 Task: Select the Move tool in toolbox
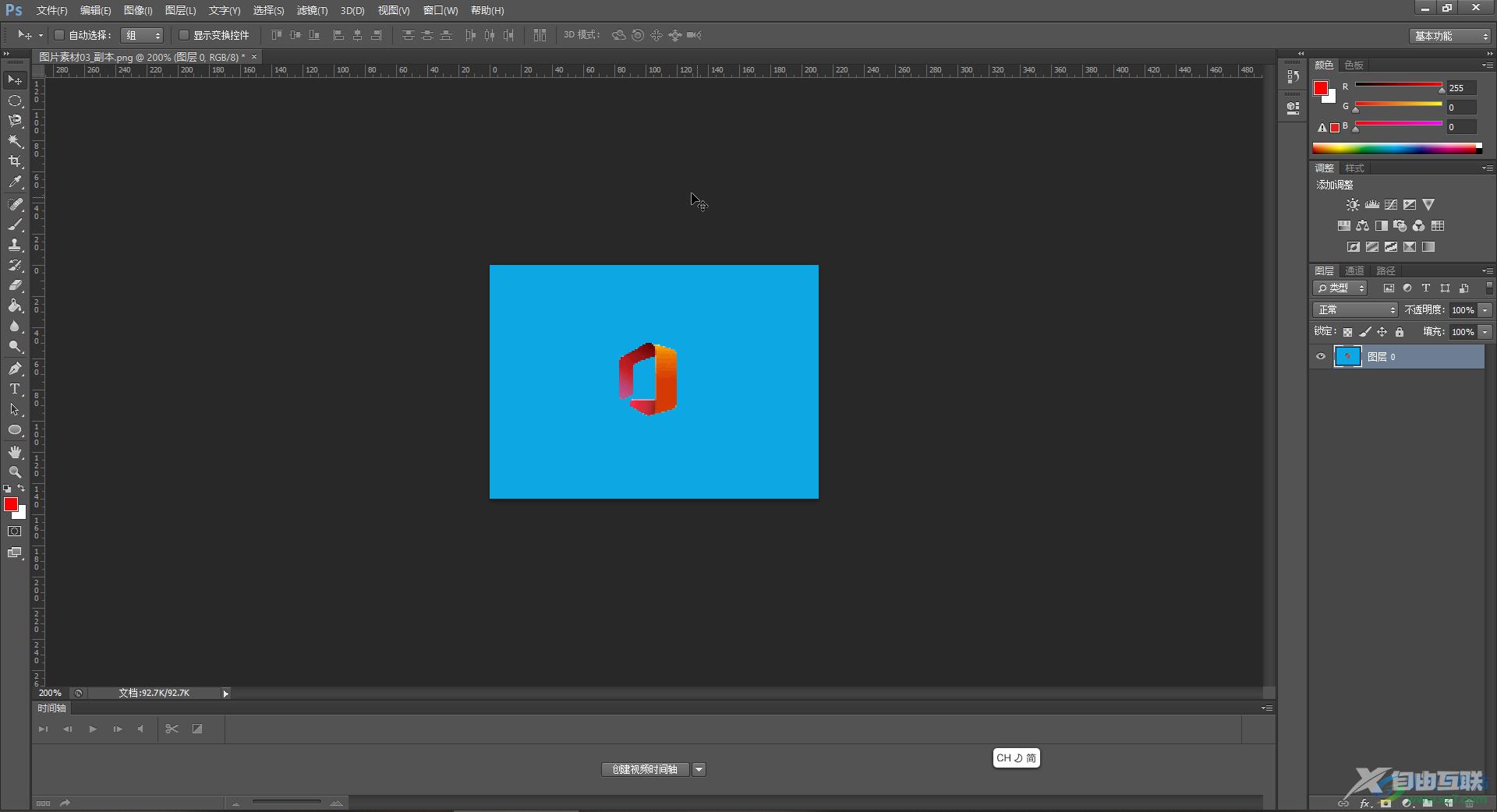click(x=15, y=80)
